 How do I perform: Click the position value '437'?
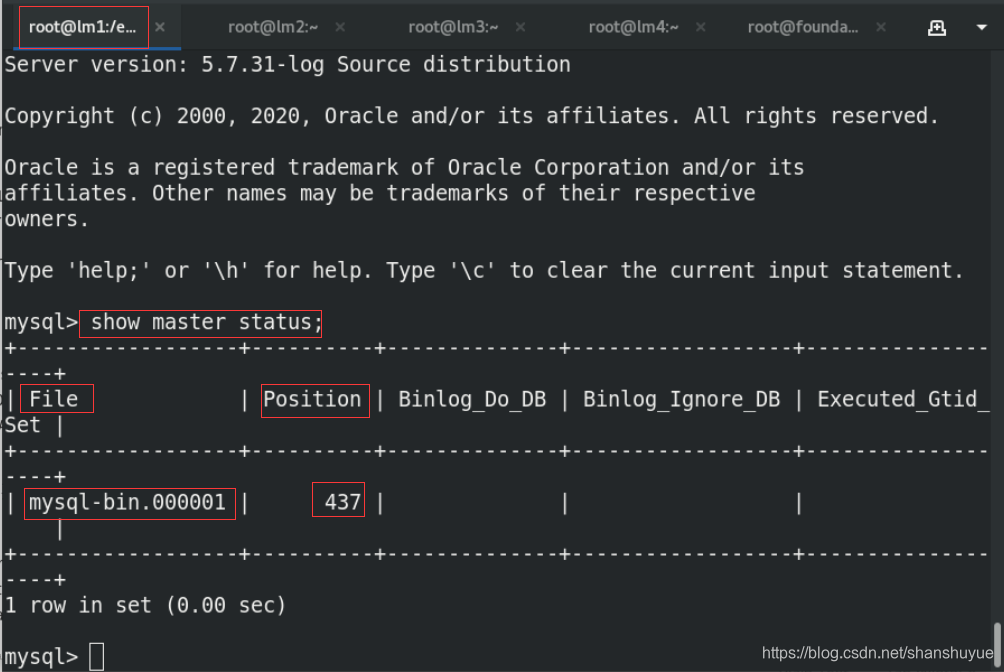point(343,502)
